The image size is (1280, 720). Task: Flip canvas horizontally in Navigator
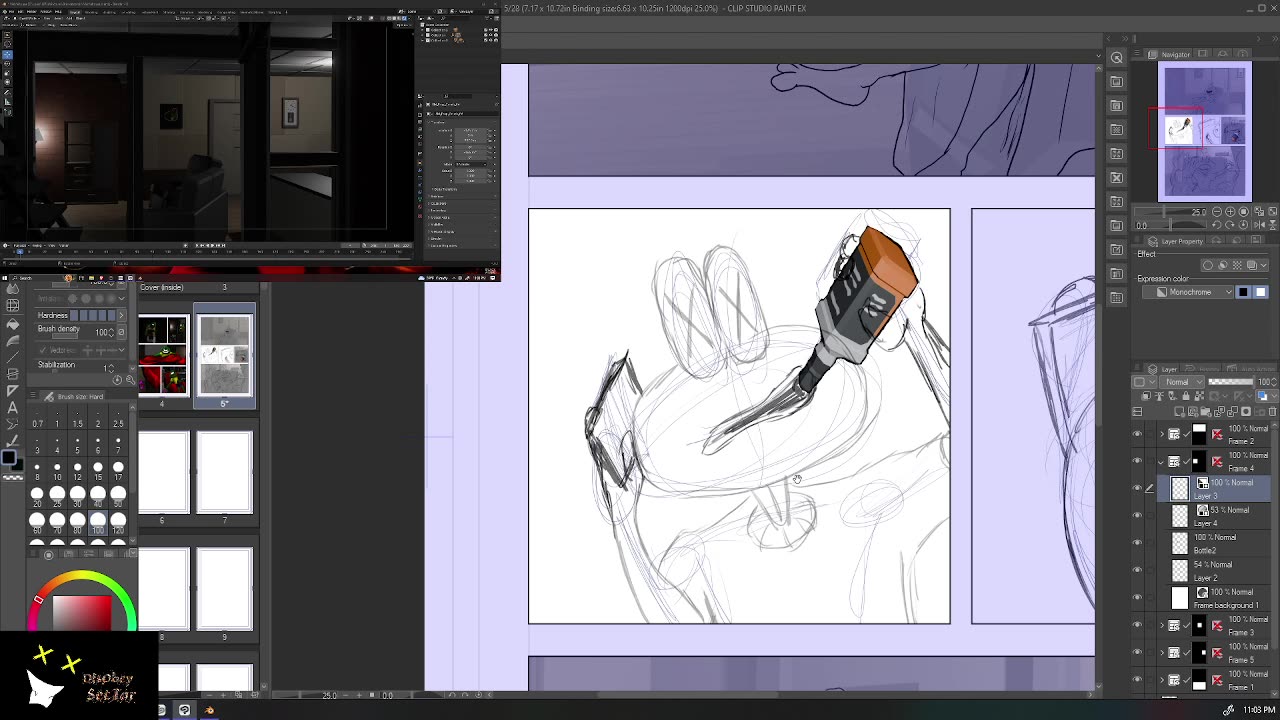[x=1258, y=226]
